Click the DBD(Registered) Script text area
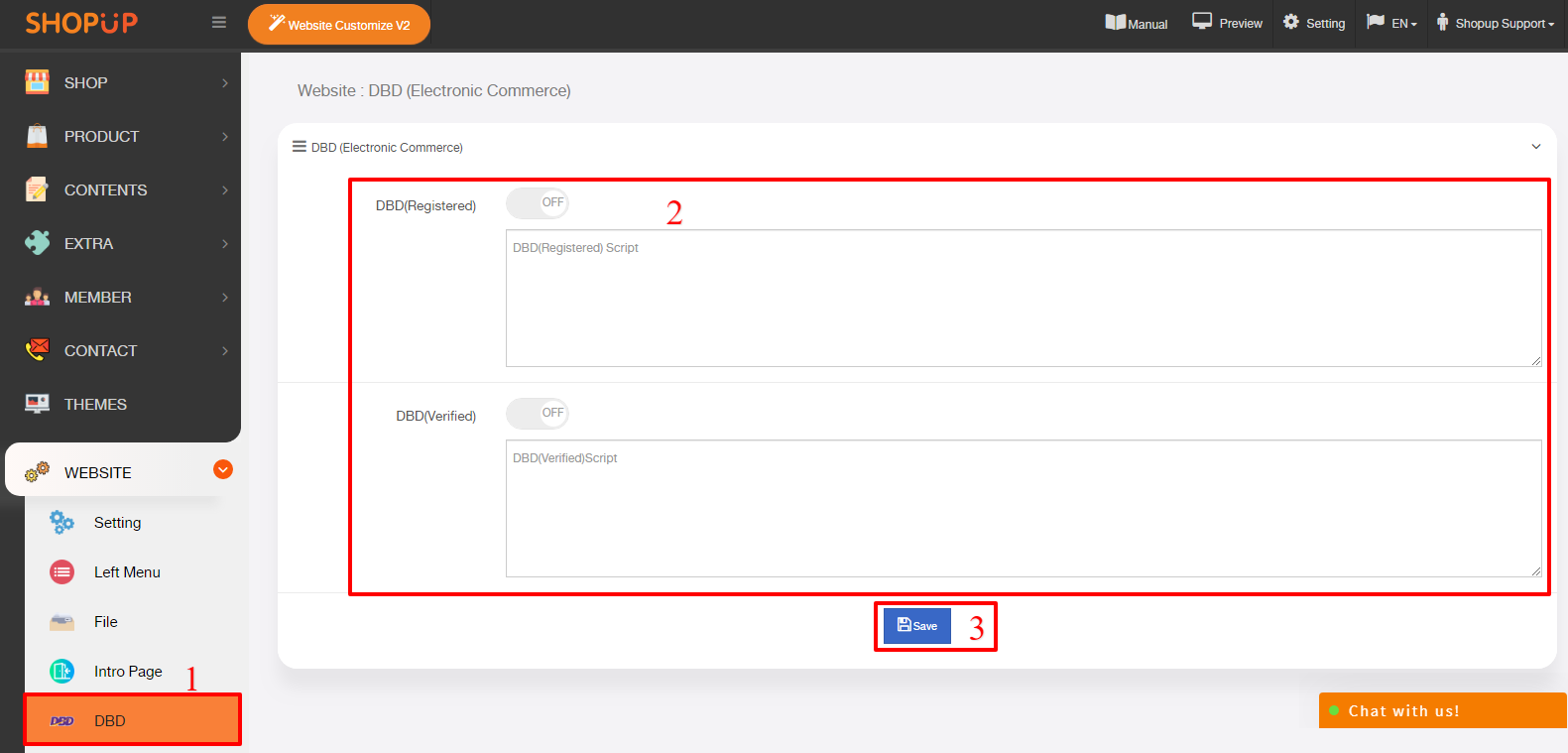This screenshot has width=1568, height=753. click(x=1024, y=299)
